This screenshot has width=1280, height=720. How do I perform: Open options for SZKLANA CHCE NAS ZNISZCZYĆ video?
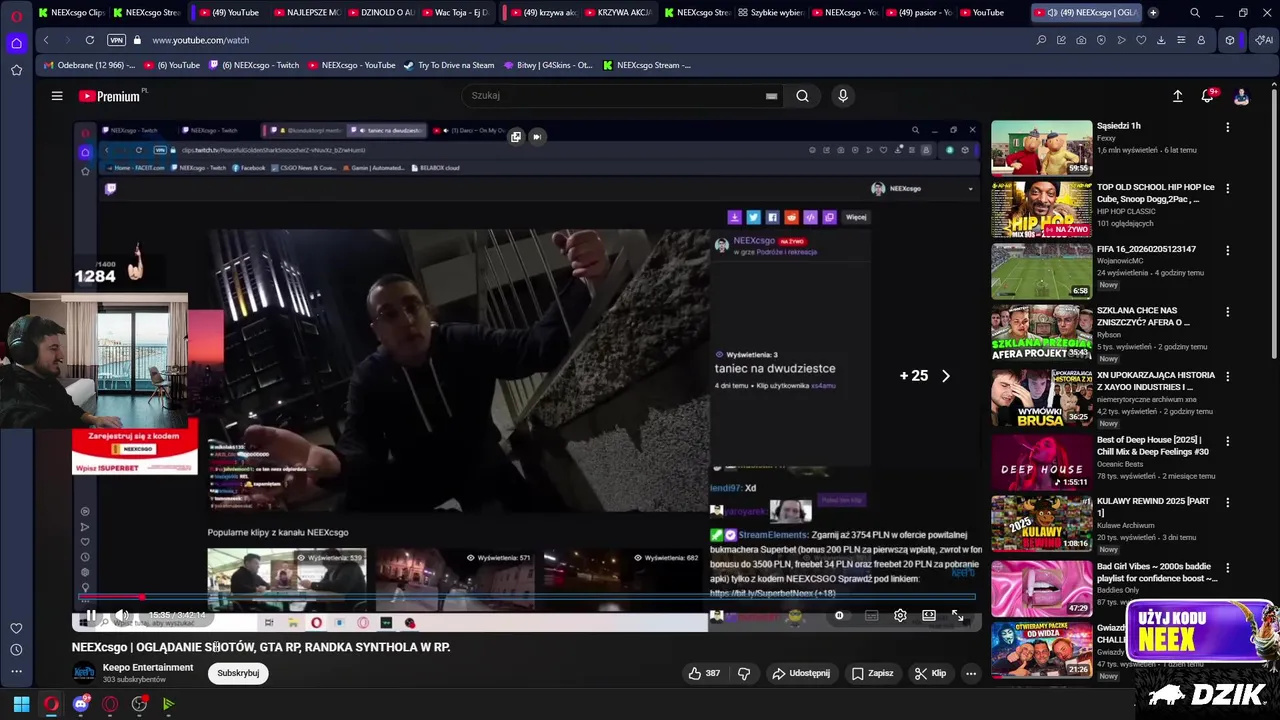click(x=1227, y=312)
